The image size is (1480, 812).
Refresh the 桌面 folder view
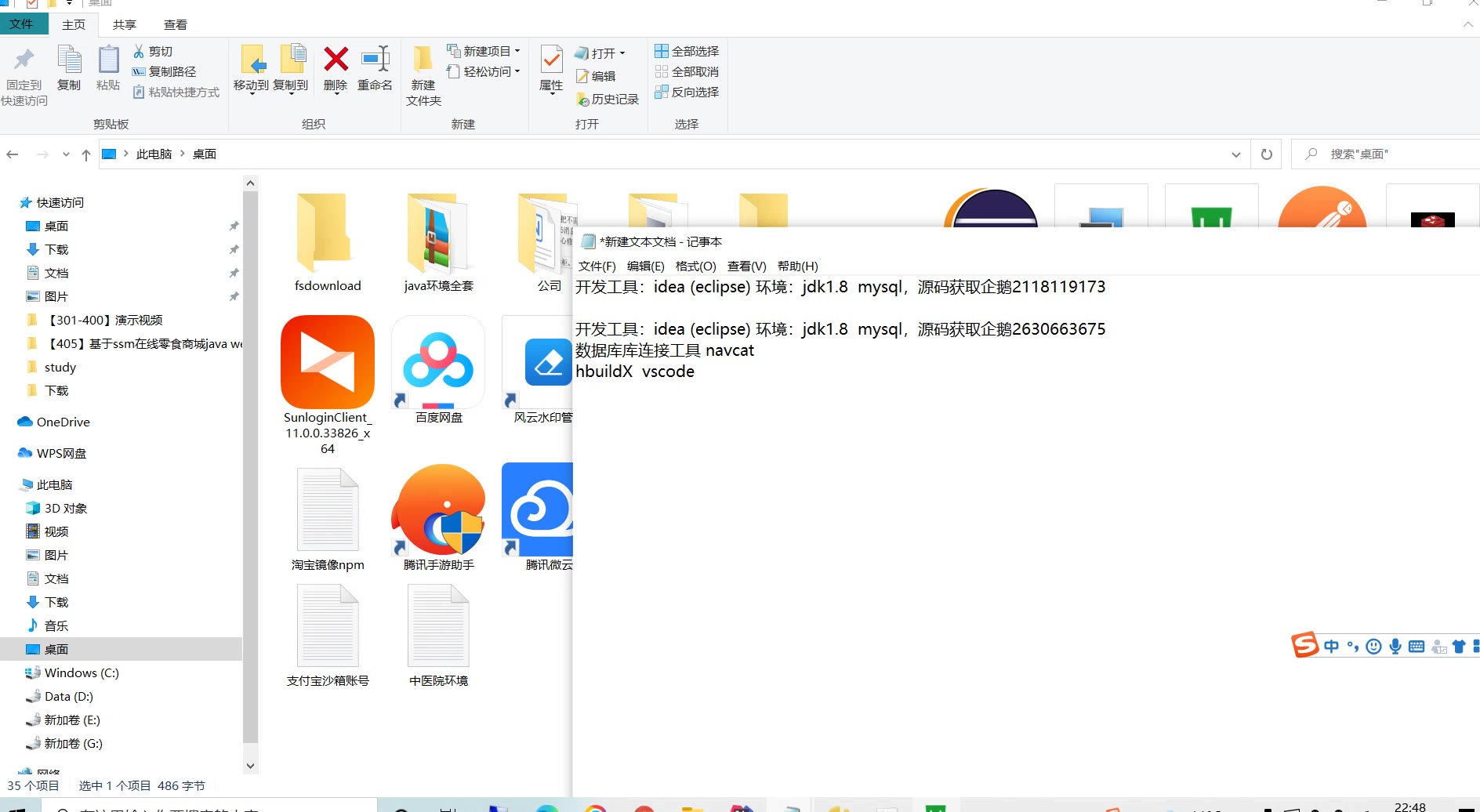1266,154
